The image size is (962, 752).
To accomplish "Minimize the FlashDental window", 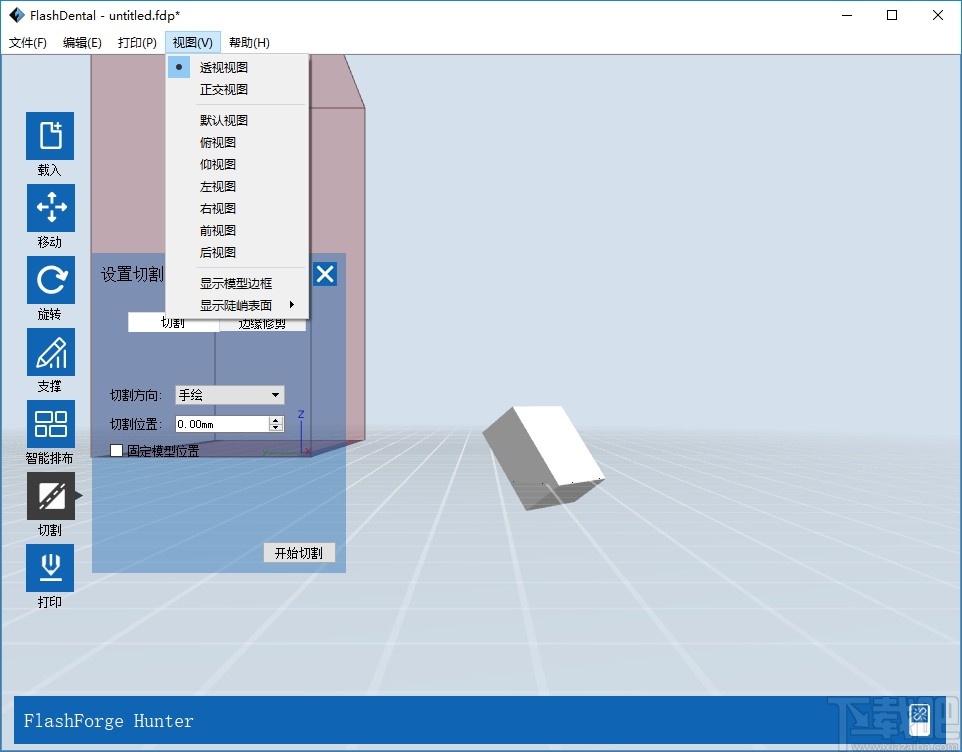I will [847, 15].
